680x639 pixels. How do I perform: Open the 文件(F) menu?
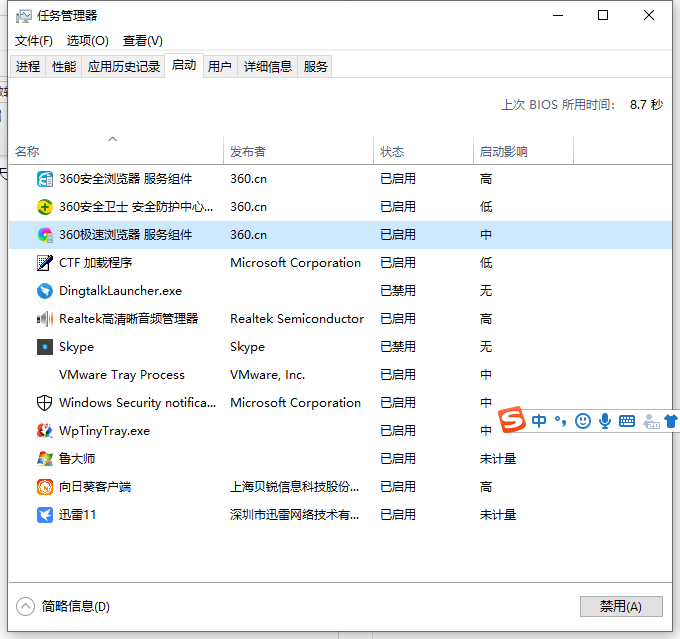(x=34, y=40)
